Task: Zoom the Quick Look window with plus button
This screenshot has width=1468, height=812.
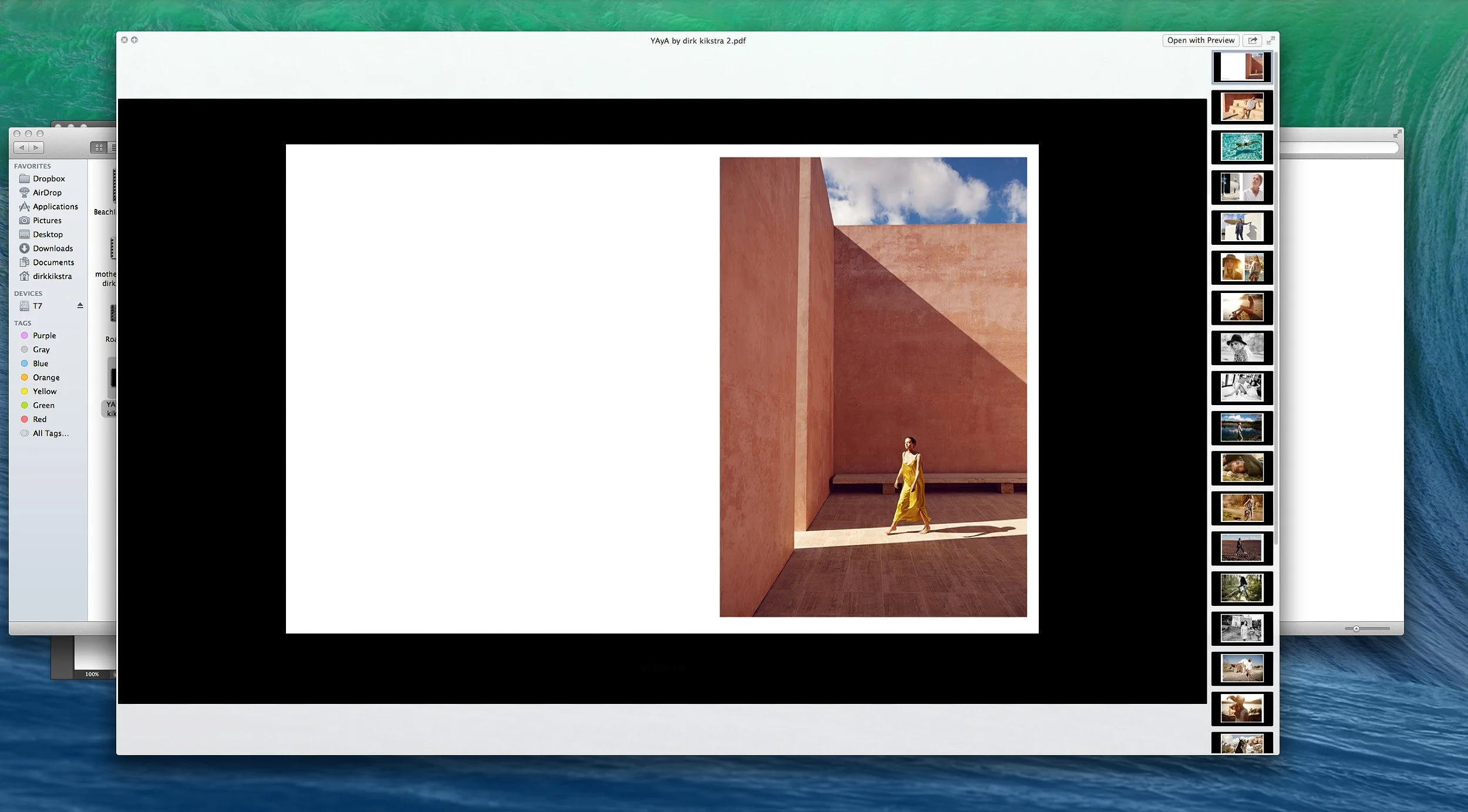Action: click(134, 40)
